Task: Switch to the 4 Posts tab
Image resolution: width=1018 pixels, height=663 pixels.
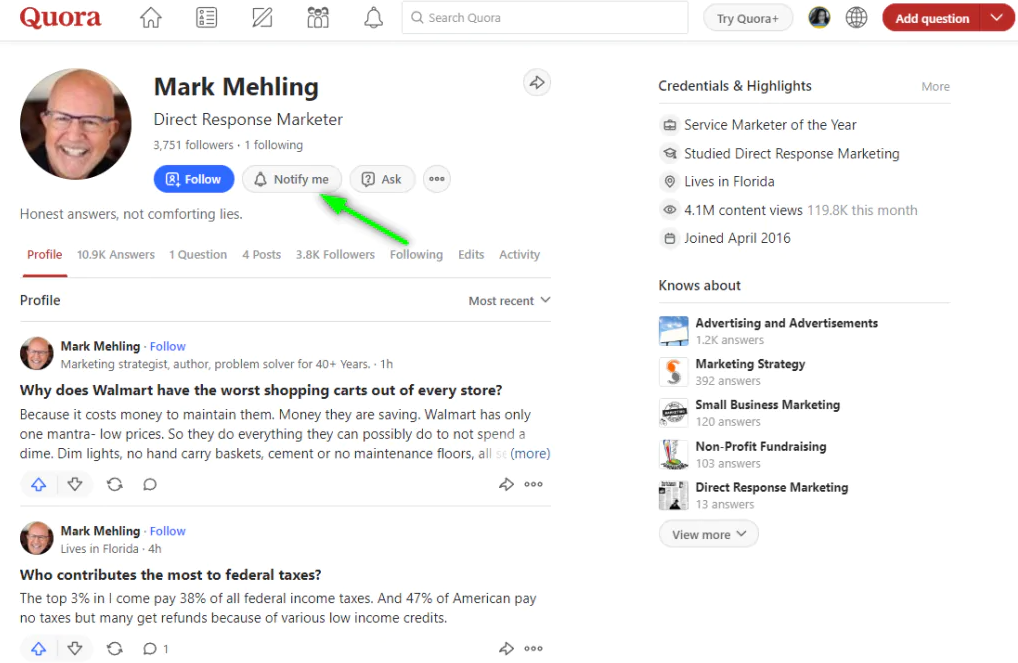Action: tap(261, 255)
